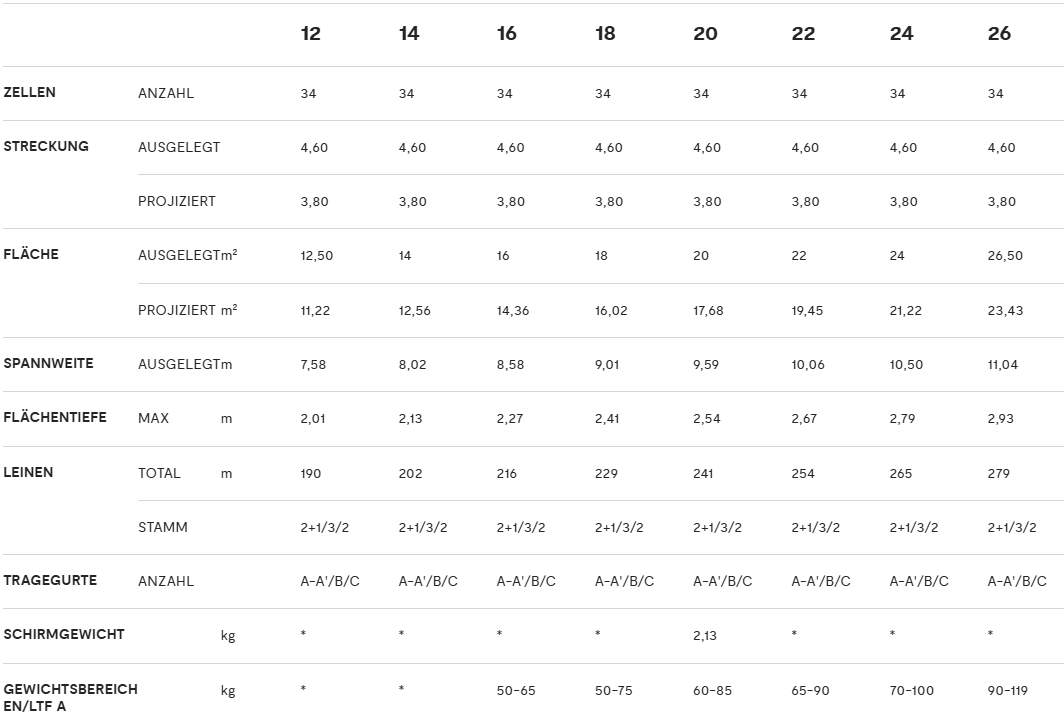Click the SPANNWEITE row label
The height and width of the screenshot is (719, 1064).
48,363
